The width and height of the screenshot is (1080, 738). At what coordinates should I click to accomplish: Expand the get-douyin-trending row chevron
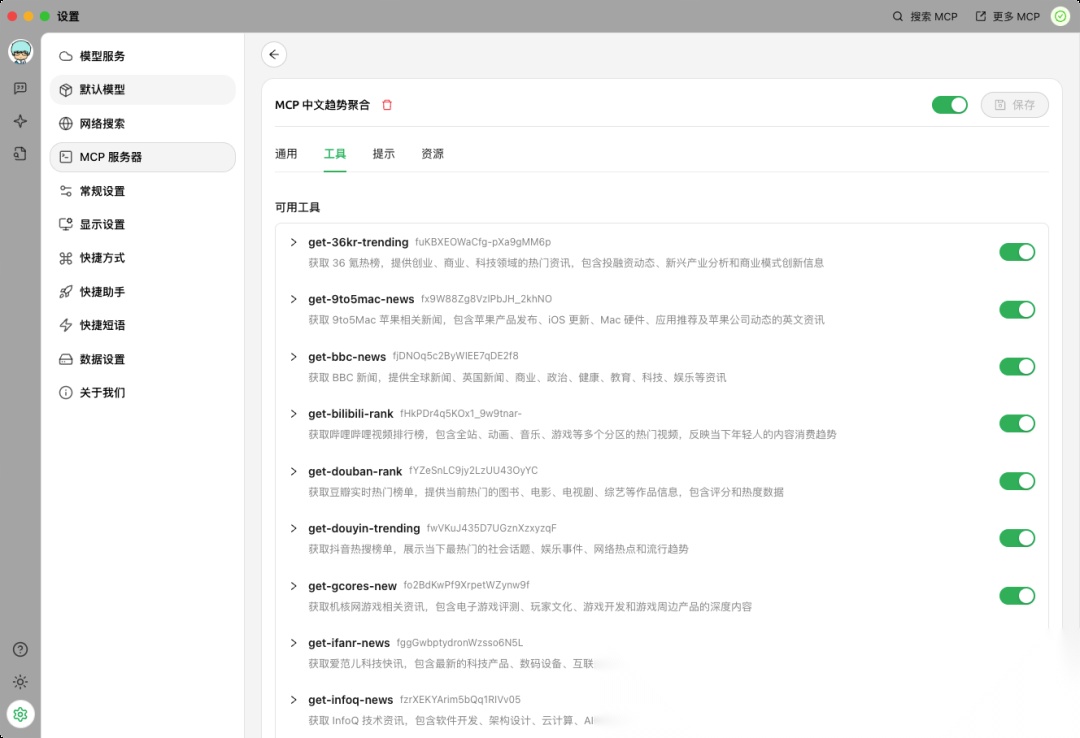click(293, 528)
